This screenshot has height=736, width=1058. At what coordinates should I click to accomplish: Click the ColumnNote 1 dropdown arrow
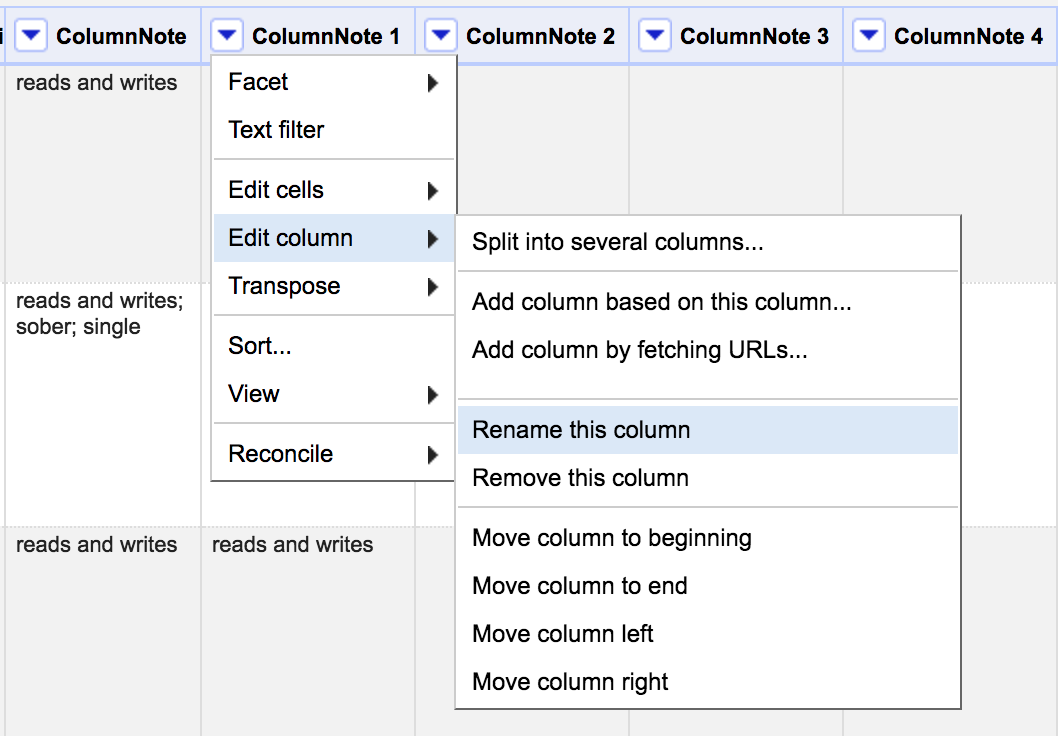click(228, 37)
